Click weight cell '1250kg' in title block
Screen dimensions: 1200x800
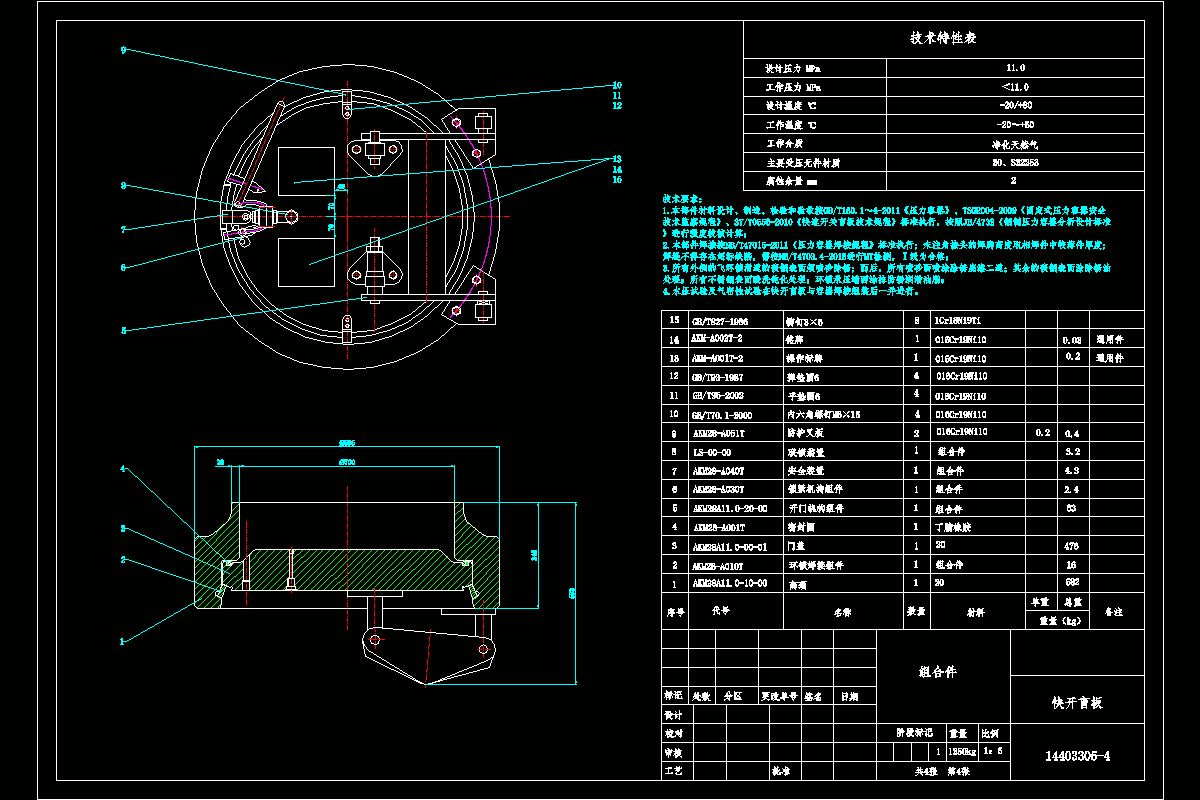point(964,752)
